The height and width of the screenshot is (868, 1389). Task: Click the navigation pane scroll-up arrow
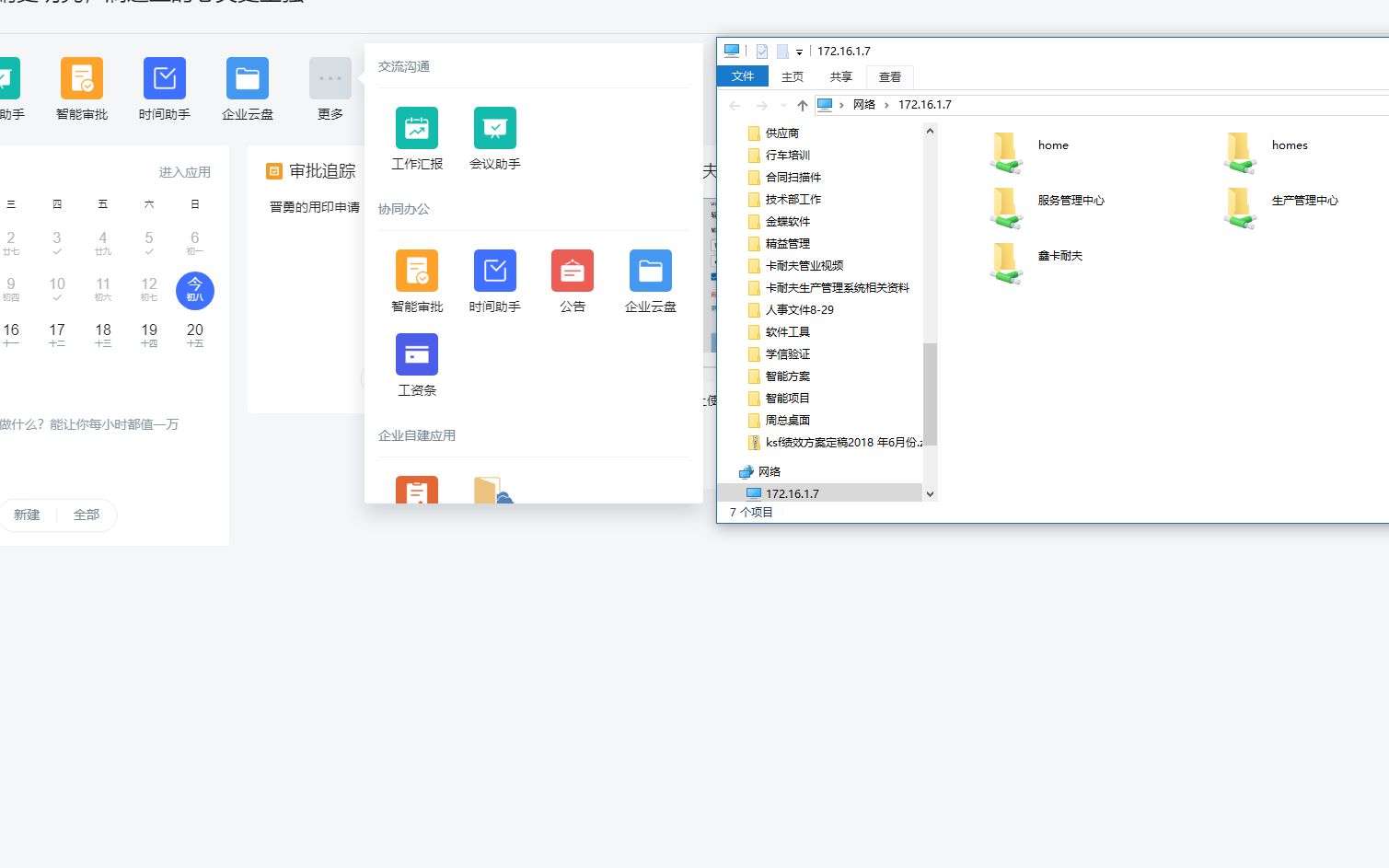[930, 131]
